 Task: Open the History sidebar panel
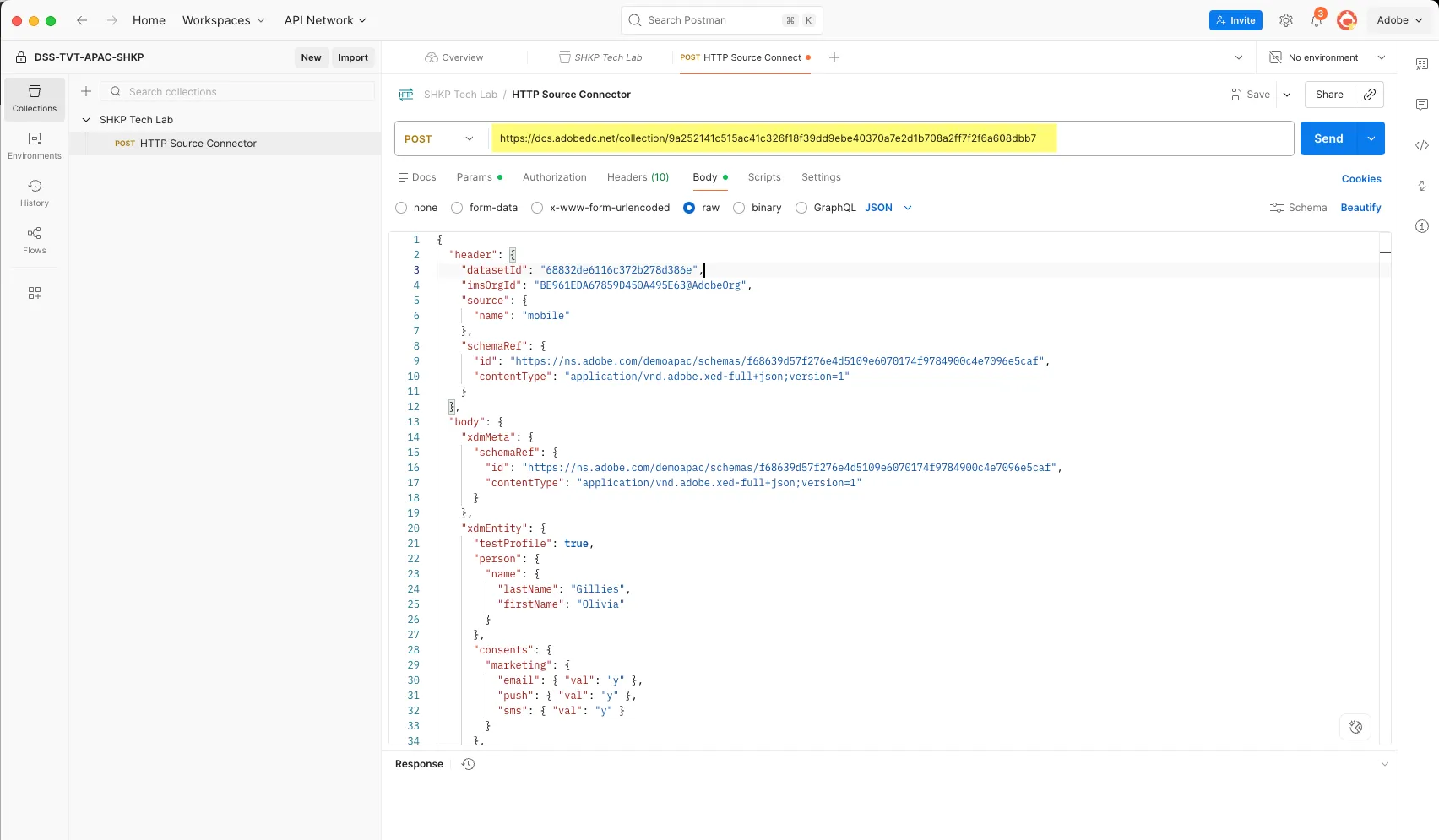(x=35, y=193)
